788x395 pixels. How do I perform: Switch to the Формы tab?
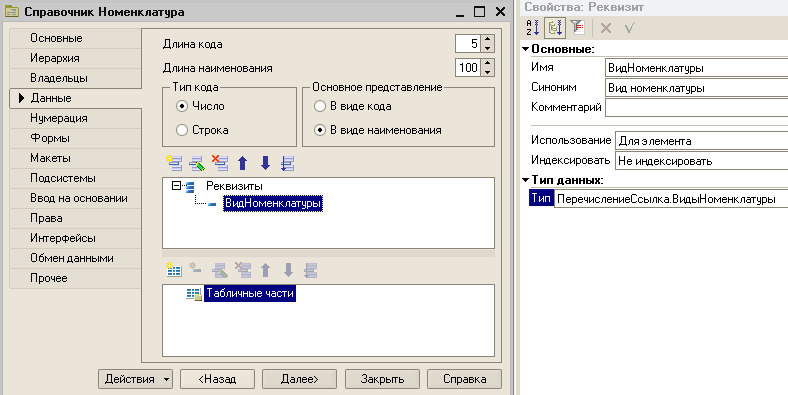75,138
